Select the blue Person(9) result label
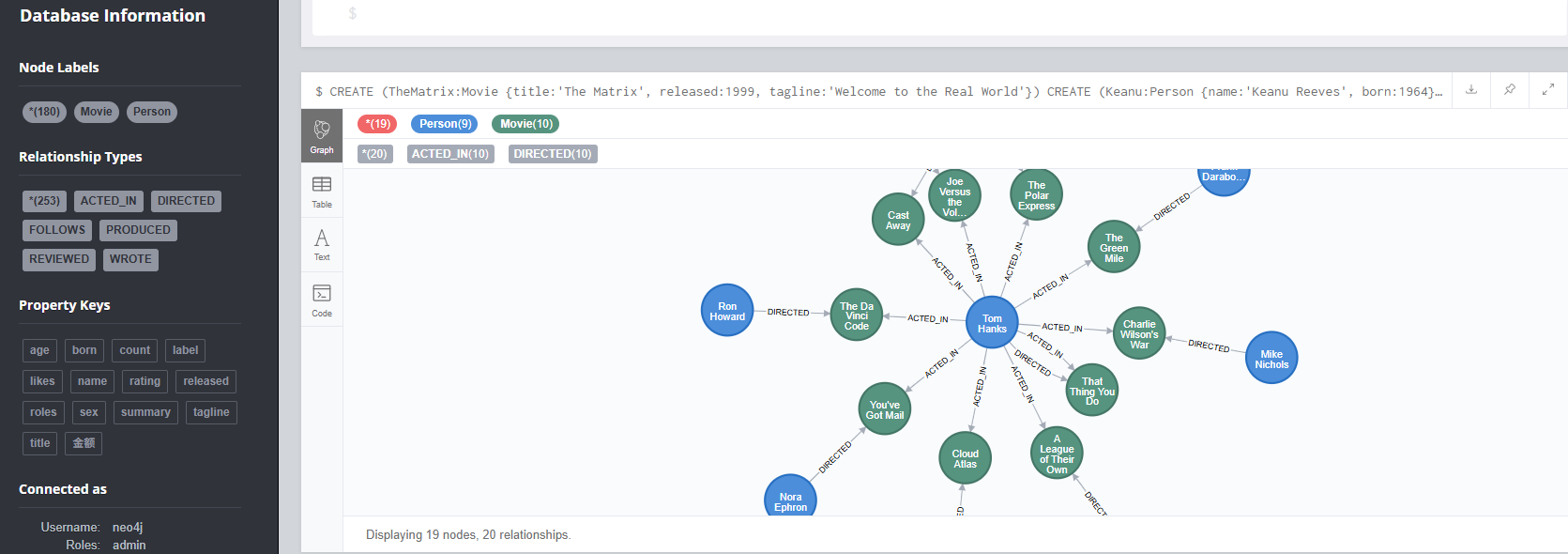This screenshot has height=554, width=1568. pos(445,124)
